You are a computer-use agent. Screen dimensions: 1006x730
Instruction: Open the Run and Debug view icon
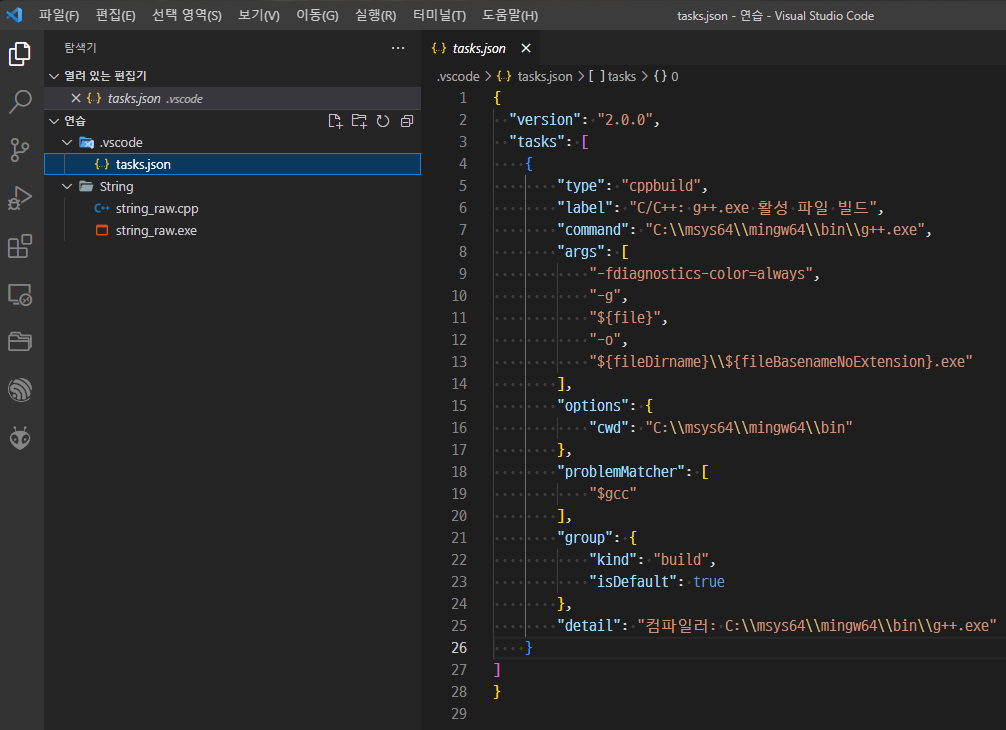20,198
